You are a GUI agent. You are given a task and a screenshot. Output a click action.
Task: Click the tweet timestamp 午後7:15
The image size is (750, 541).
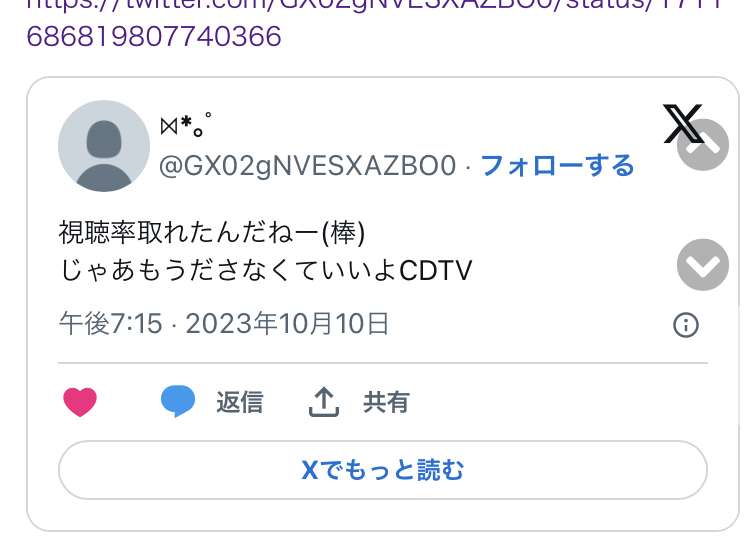[110, 323]
